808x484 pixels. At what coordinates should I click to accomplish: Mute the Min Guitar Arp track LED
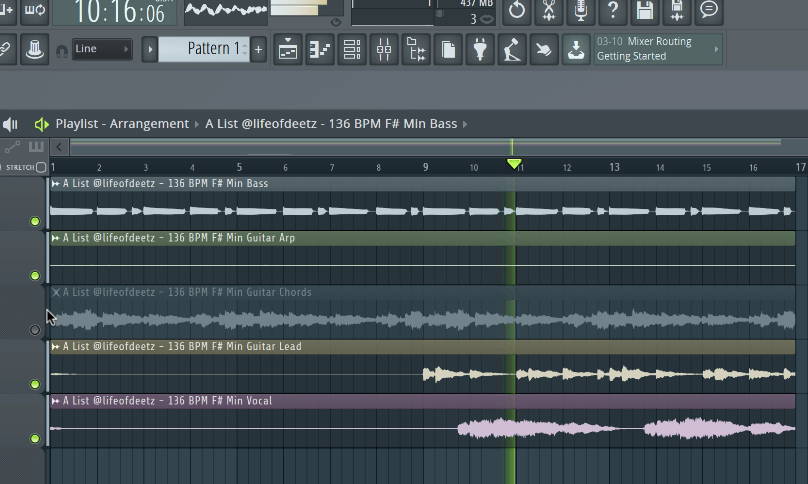[x=35, y=275]
